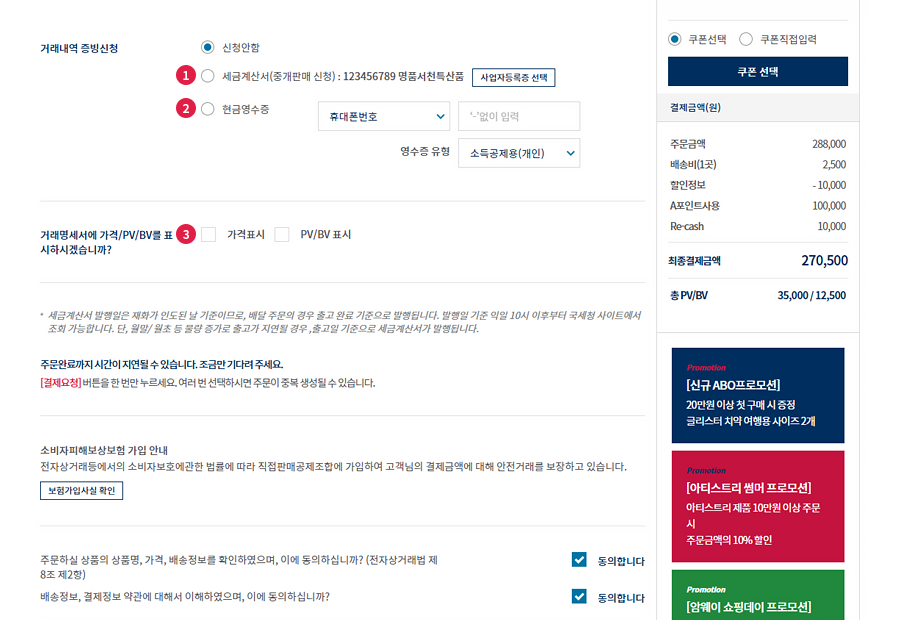
Task: Uncheck 동의합니다 for 상품명, 가격, 배송정보 확인
Action: tap(579, 560)
